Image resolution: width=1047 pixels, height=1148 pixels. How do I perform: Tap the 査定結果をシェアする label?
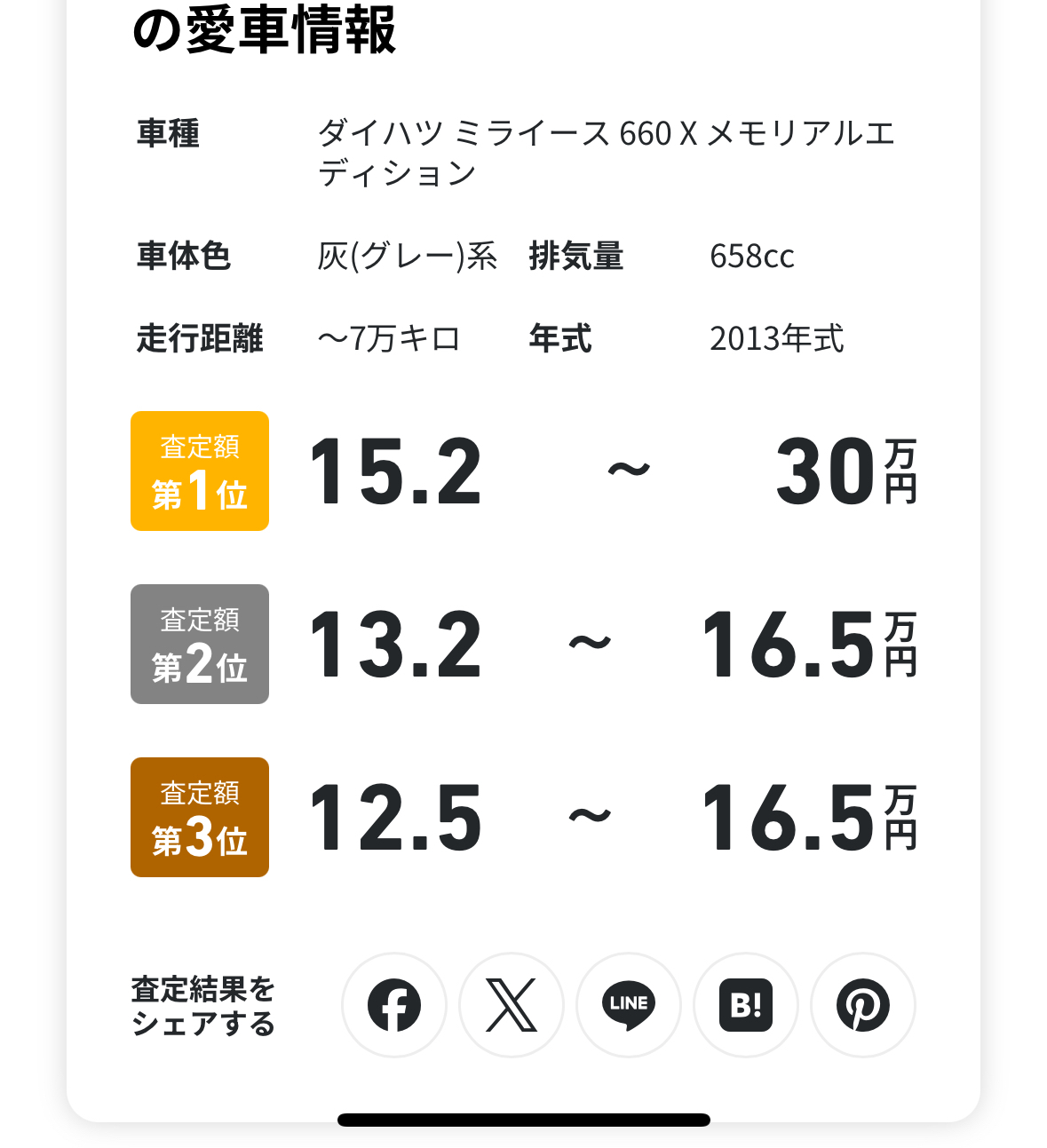tap(203, 1006)
